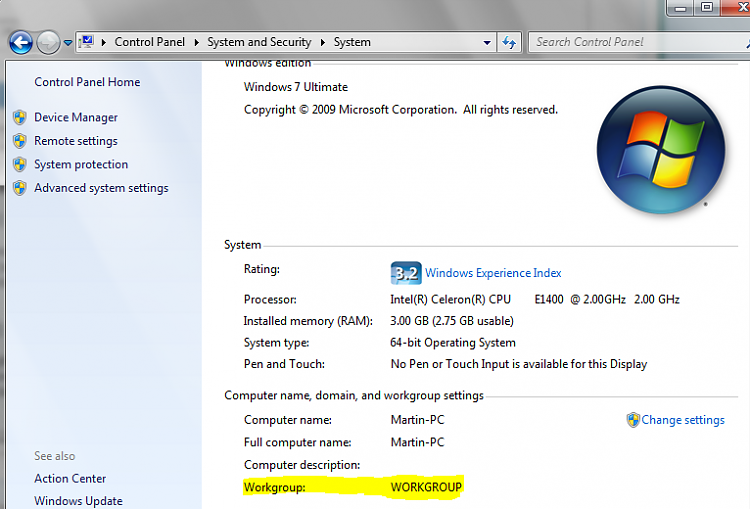Click the Windows 7 logo orb image
The width and height of the screenshot is (750, 509).
[661, 150]
